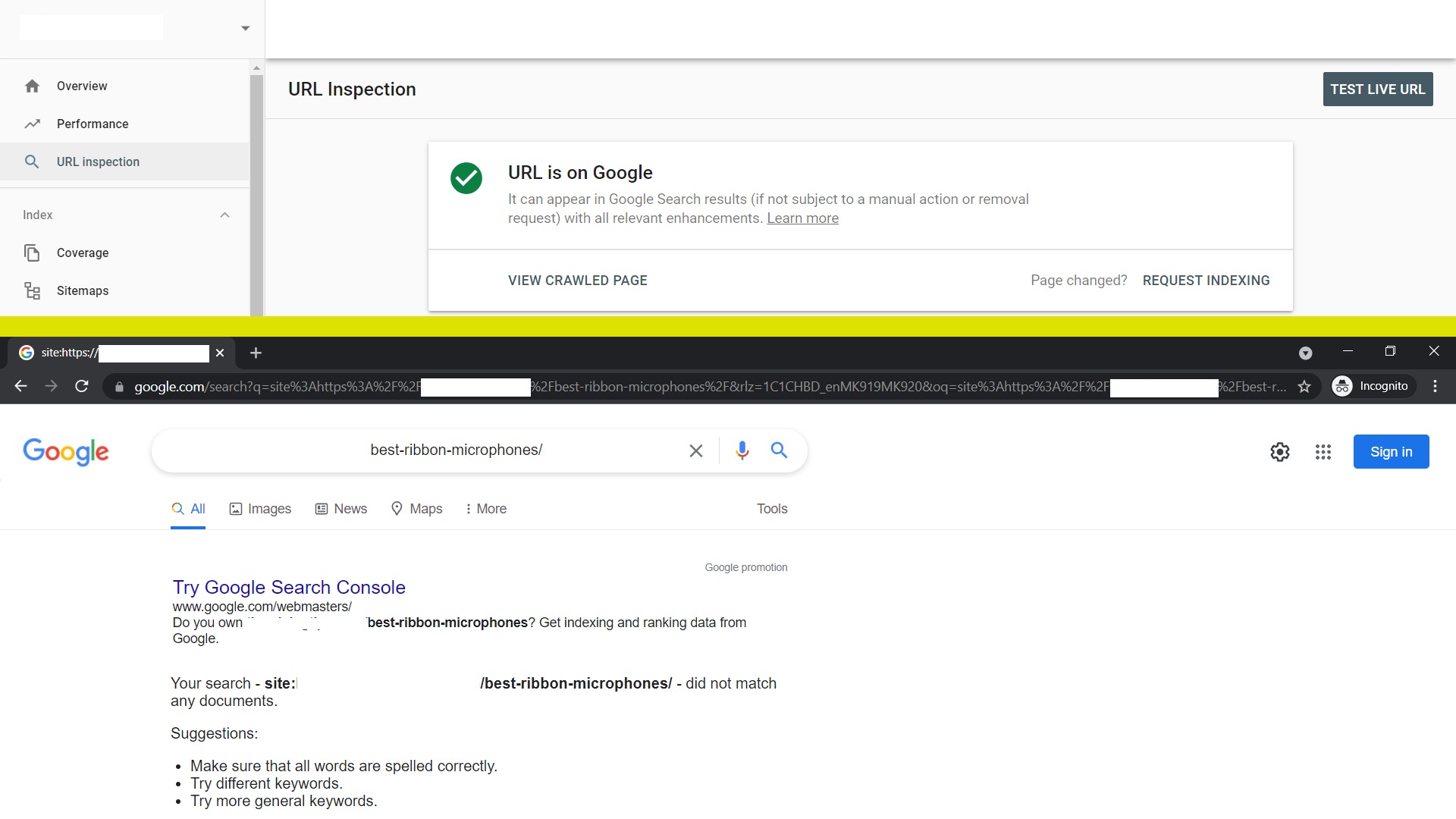Click the sidebar vertical scrollbar

coord(257,195)
